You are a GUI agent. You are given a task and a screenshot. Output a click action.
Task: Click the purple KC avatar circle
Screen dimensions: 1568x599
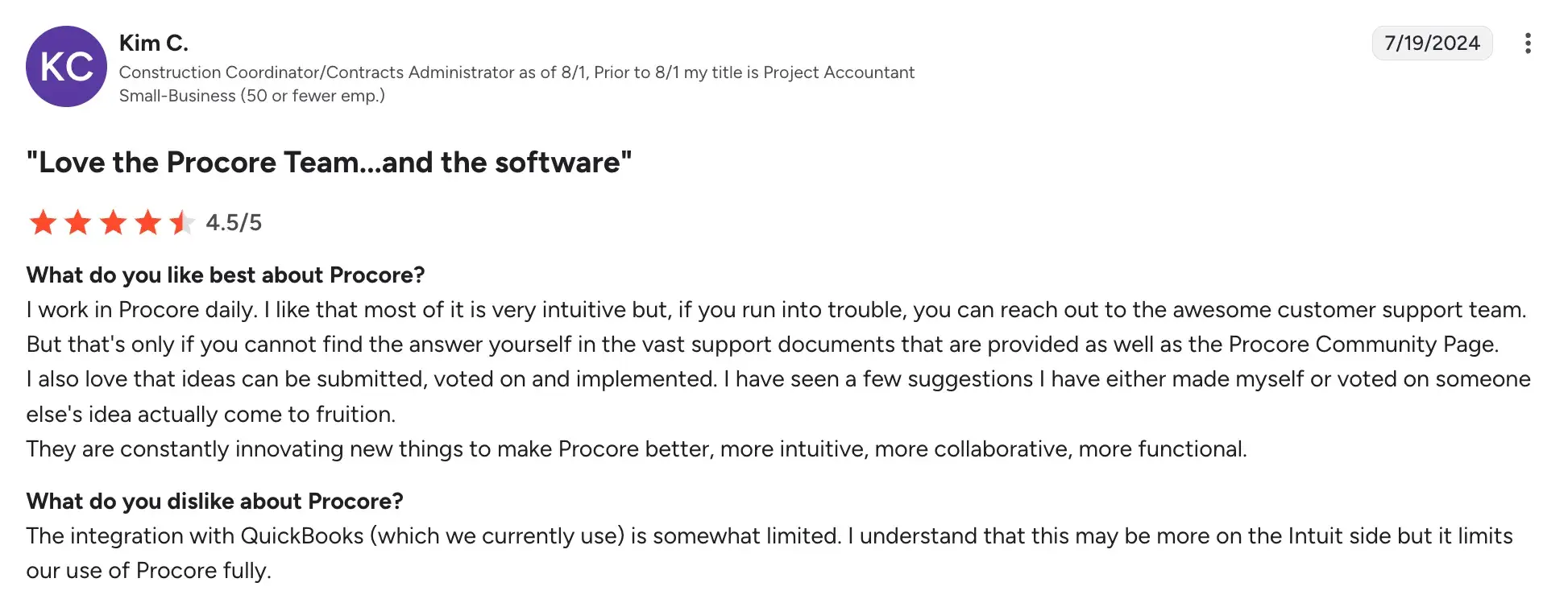66,67
